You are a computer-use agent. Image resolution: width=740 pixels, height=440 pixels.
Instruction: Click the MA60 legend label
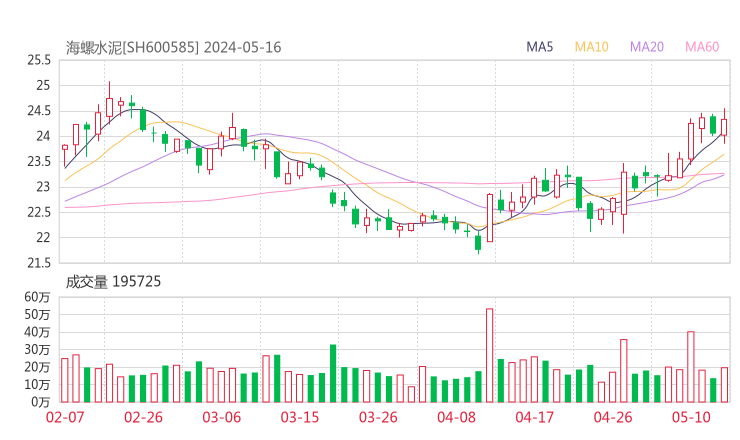pyautogui.click(x=702, y=47)
